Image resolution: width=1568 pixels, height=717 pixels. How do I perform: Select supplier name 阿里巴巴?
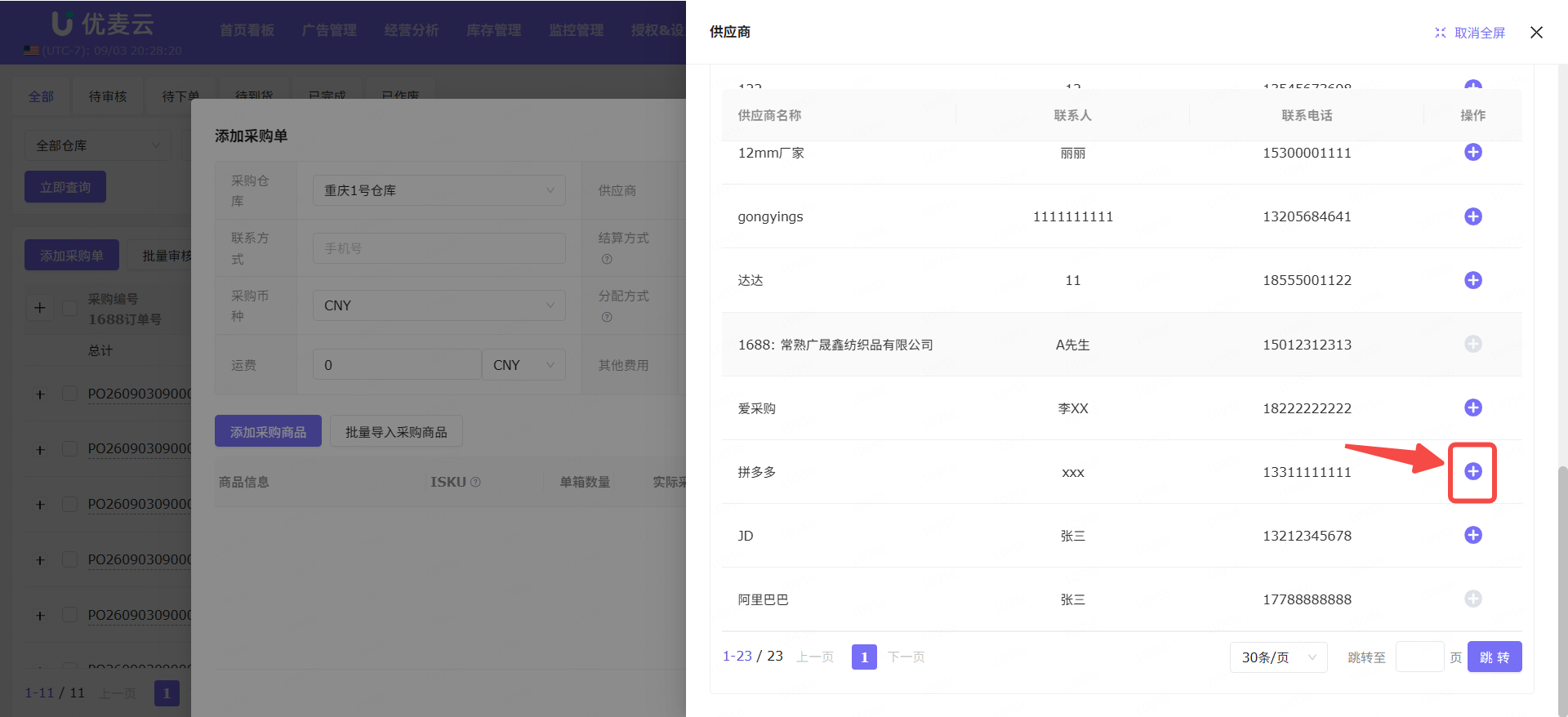click(x=763, y=599)
